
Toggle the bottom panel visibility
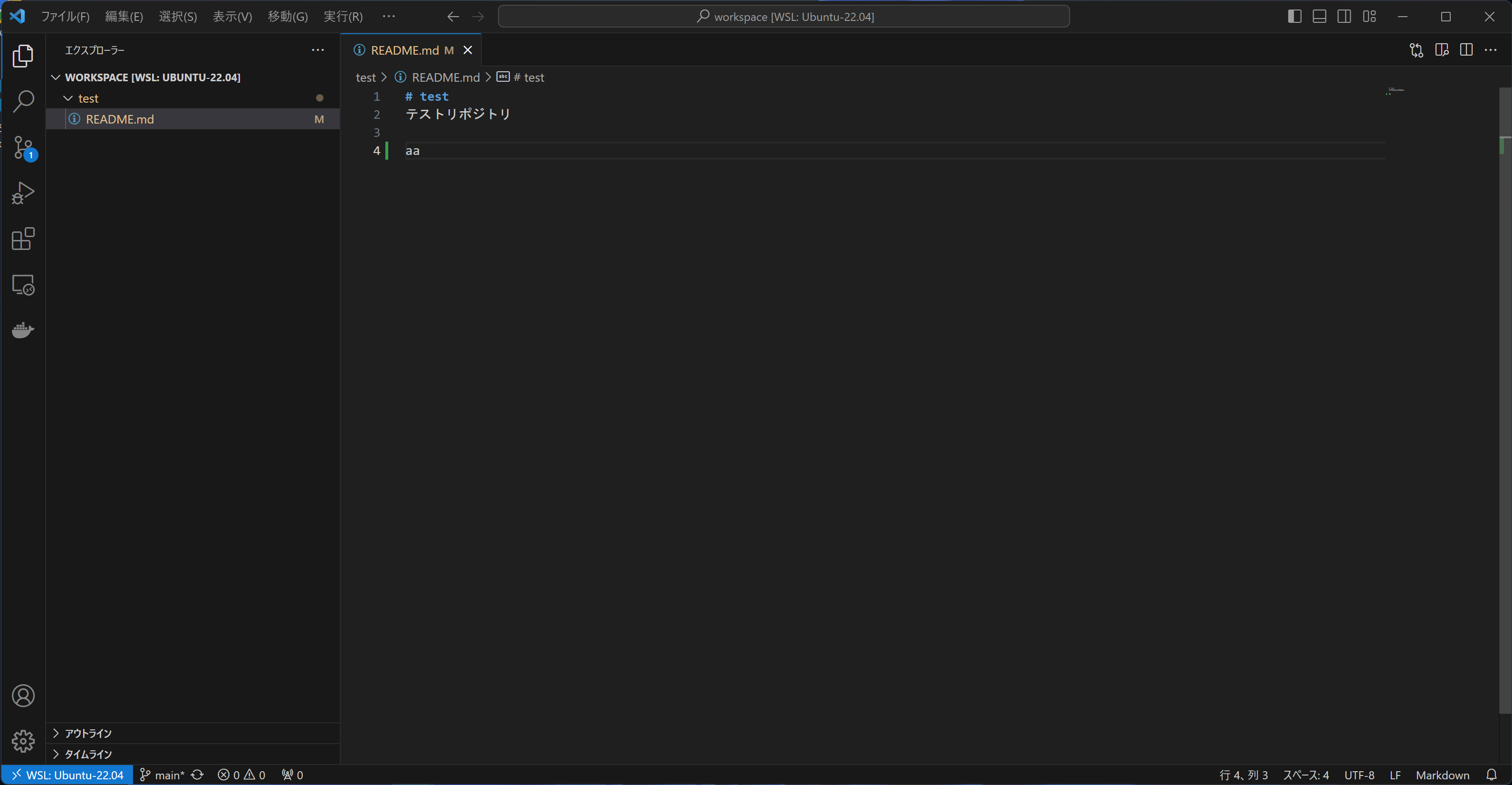(x=1319, y=16)
